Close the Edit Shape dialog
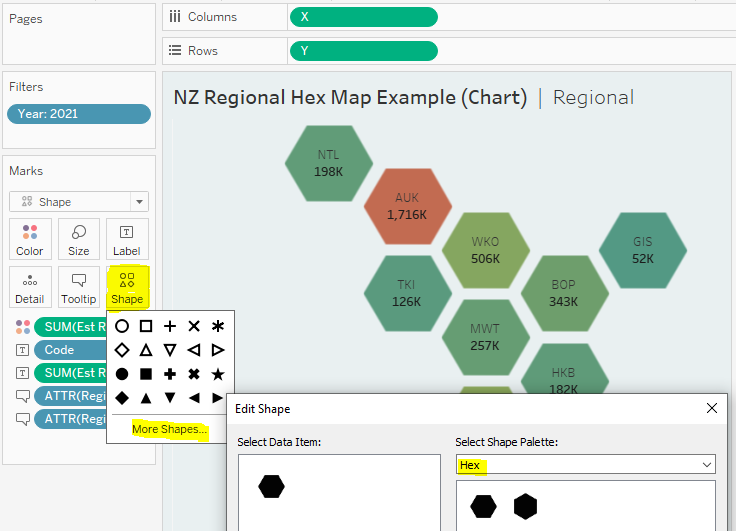736x531 pixels. 712,408
